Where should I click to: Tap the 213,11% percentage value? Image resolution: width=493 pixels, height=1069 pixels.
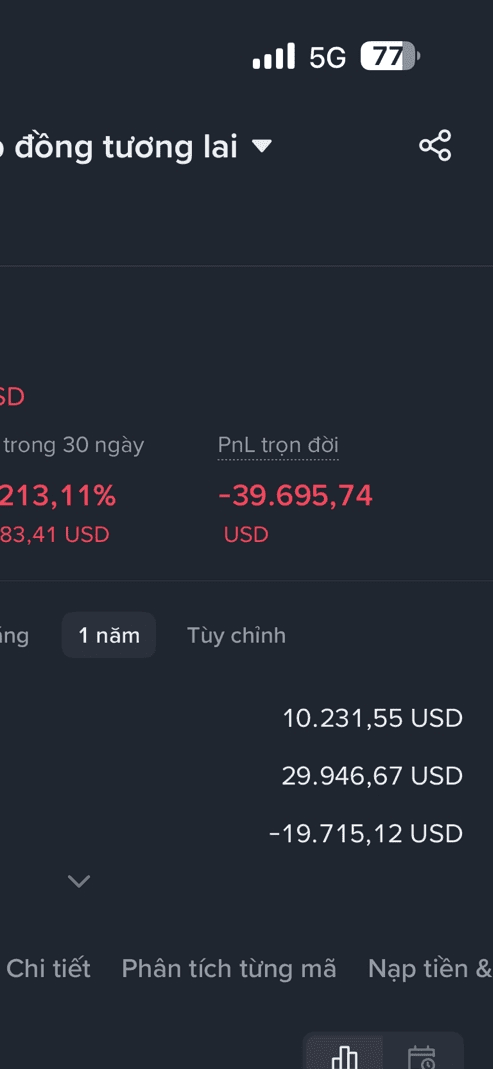click(x=58, y=496)
